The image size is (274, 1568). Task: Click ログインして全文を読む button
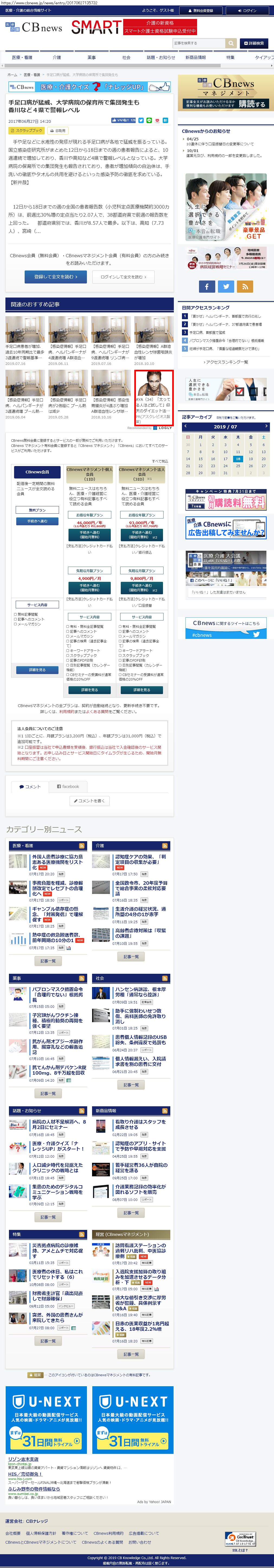(x=124, y=276)
